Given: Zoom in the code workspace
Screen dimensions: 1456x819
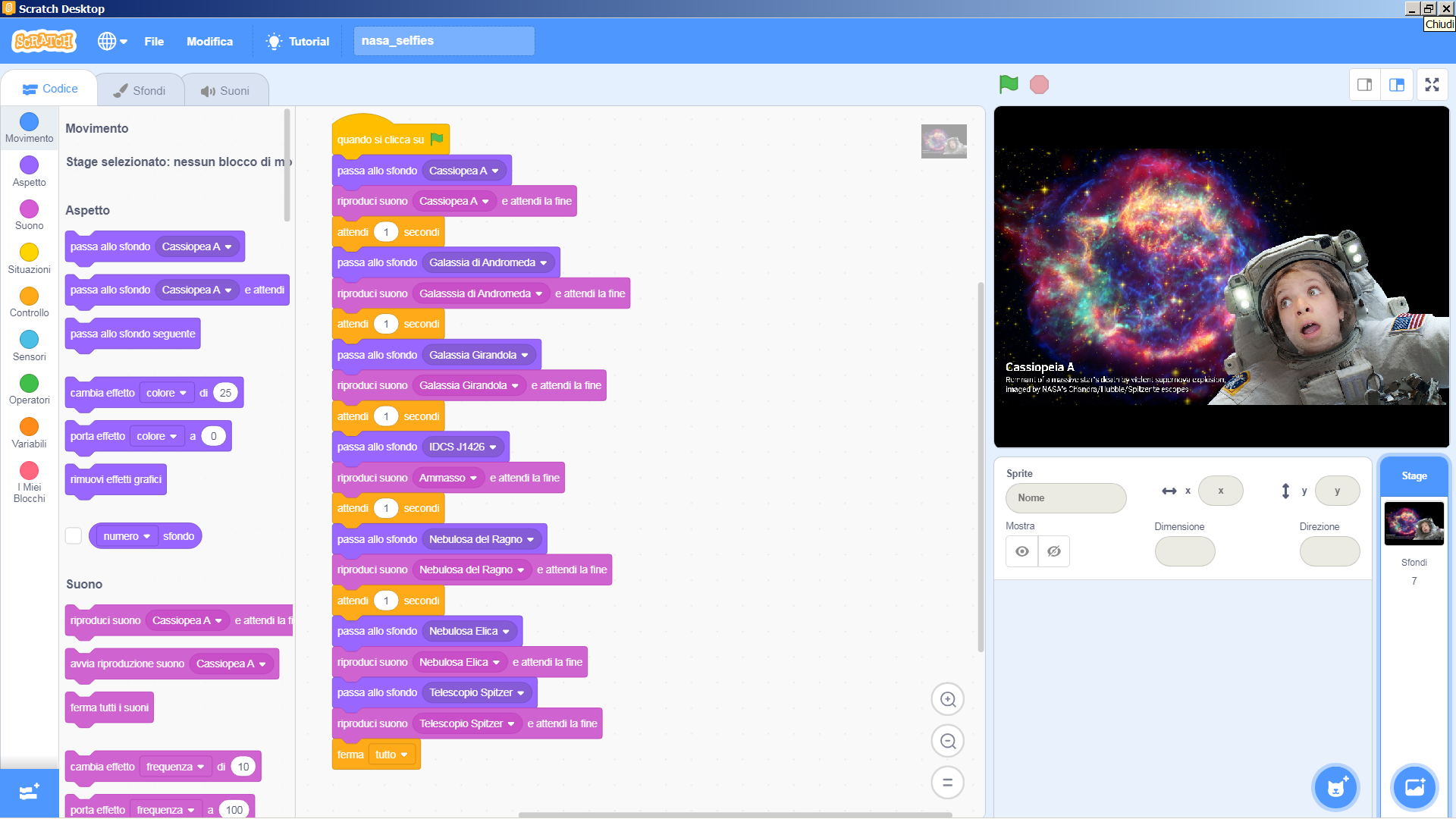Looking at the screenshot, I should (948, 699).
